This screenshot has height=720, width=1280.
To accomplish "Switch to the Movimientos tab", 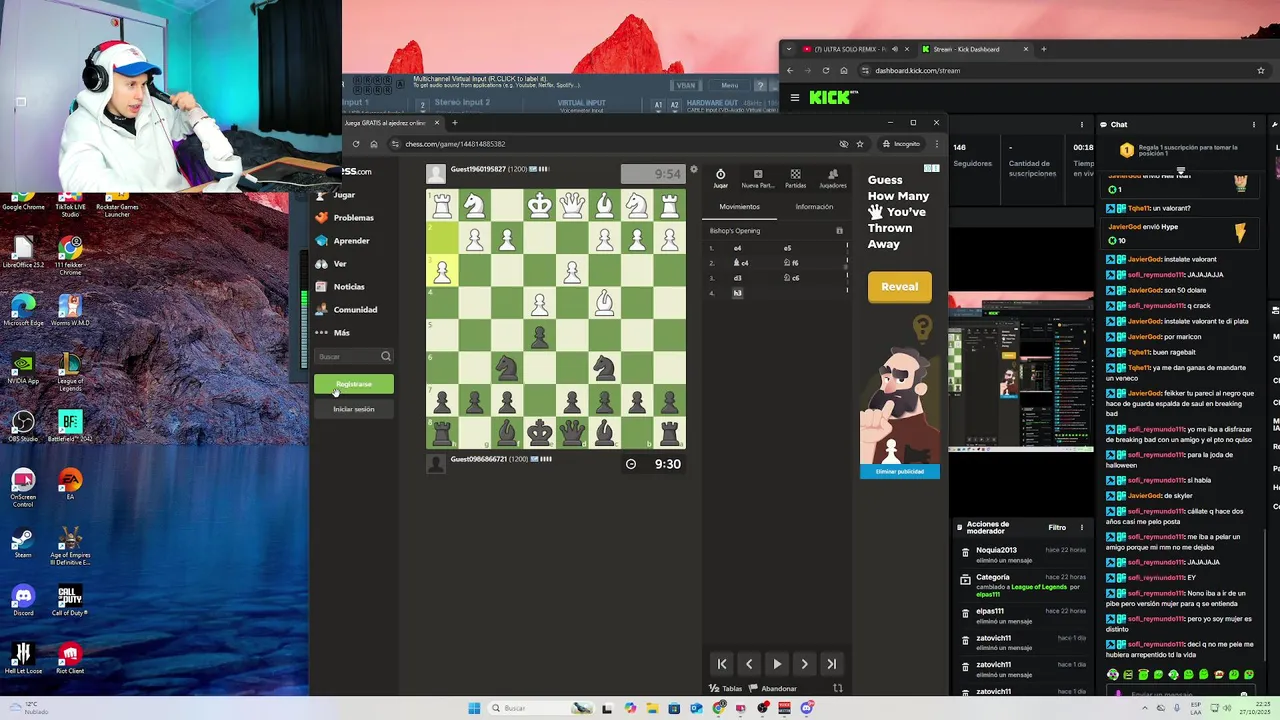I will 739,207.
